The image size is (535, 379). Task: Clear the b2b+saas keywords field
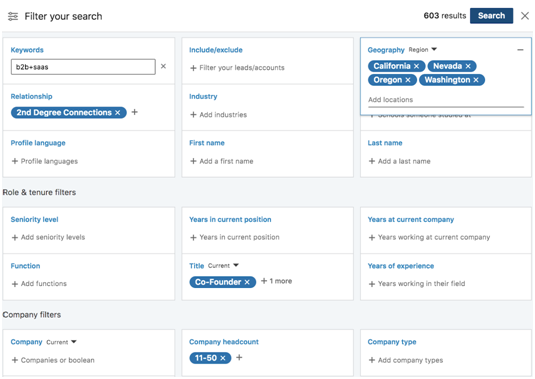coord(163,66)
